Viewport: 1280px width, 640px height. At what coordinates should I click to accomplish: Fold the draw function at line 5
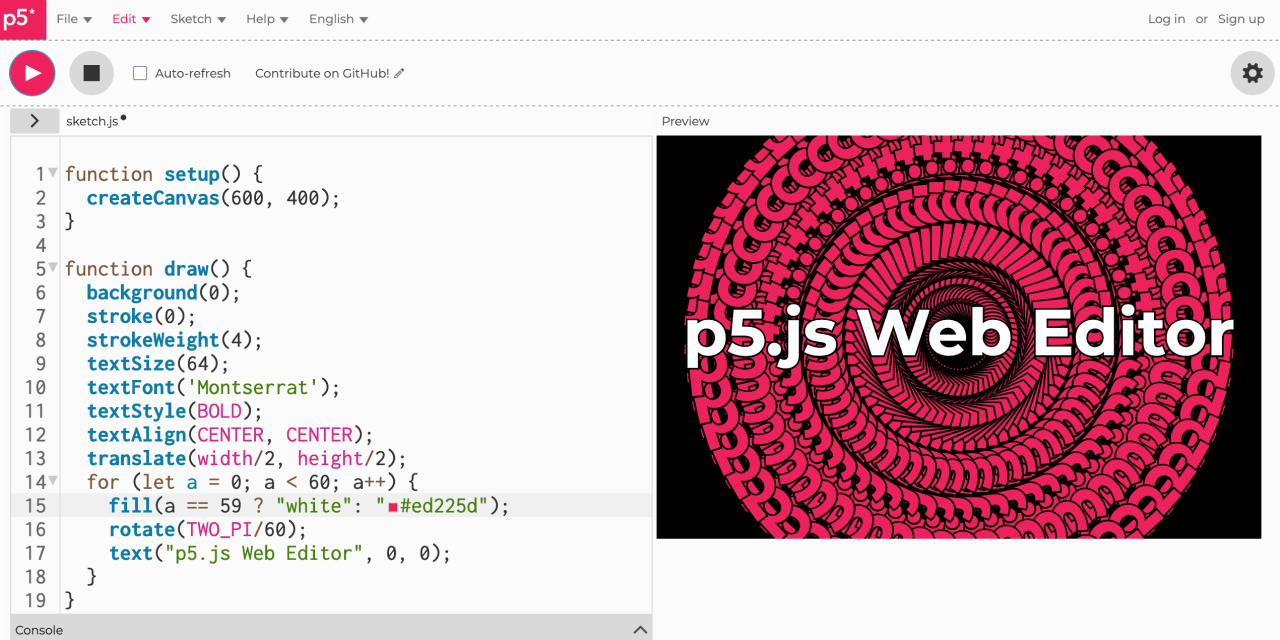(53, 268)
